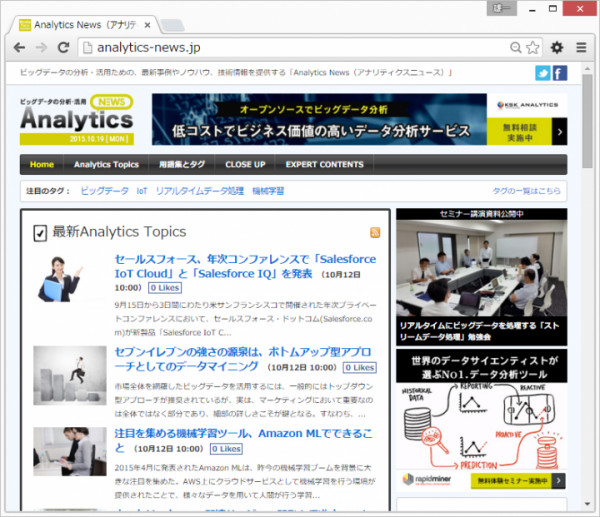Click the rapidminer logo
Viewport: 600px width, 517px height.
[x=427, y=479]
